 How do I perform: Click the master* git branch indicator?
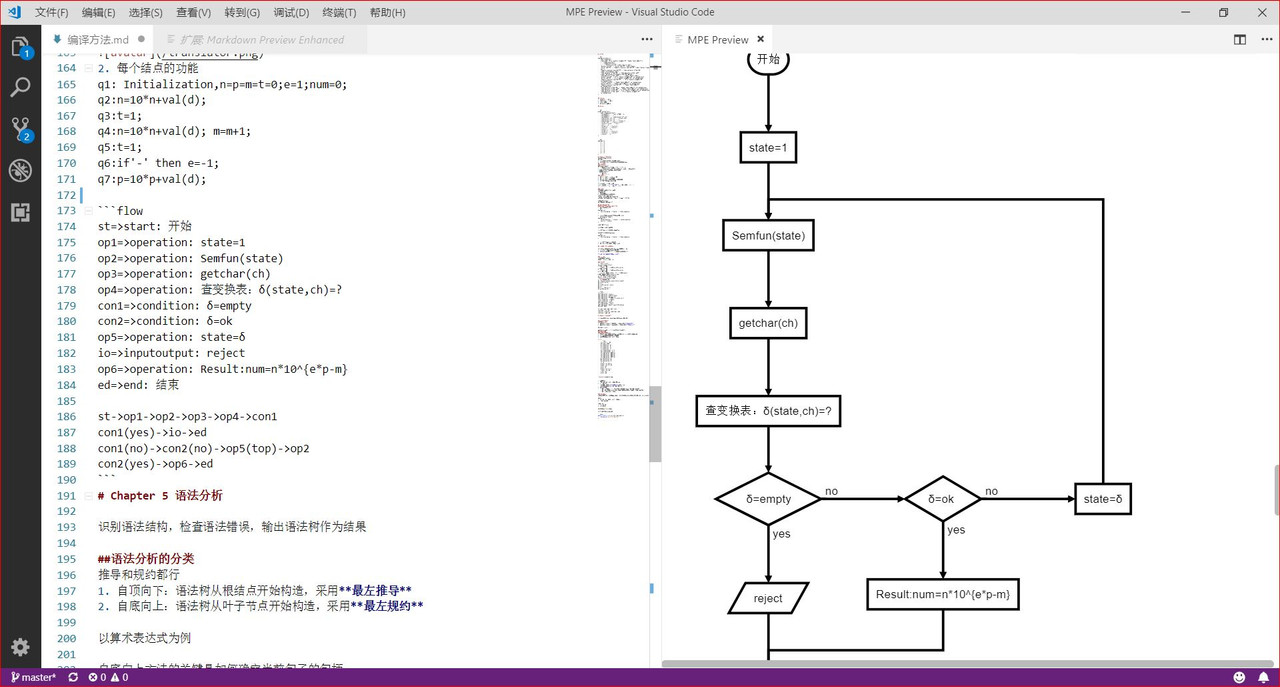(33, 677)
